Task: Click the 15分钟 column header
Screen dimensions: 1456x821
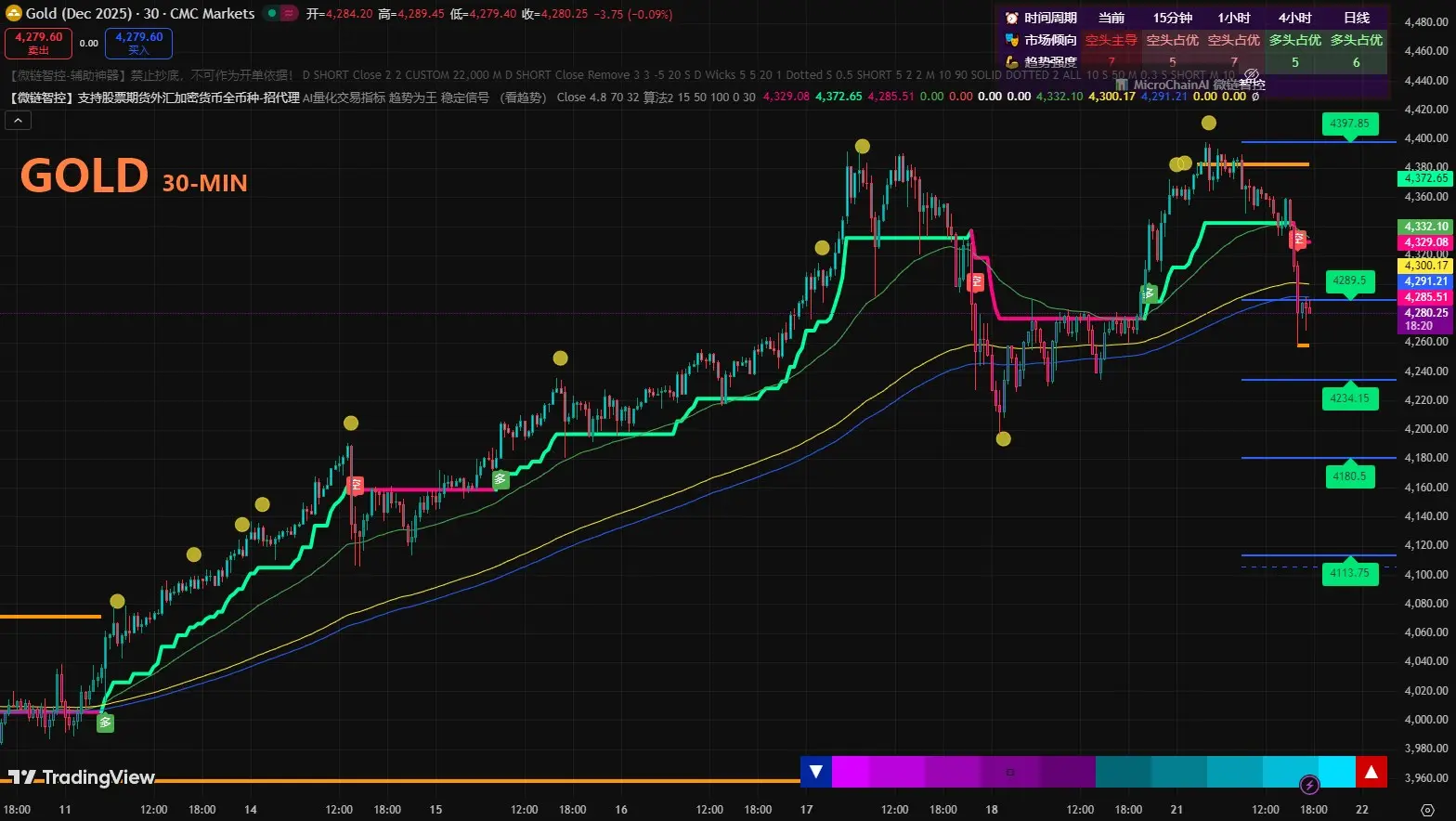Action: (x=1173, y=18)
